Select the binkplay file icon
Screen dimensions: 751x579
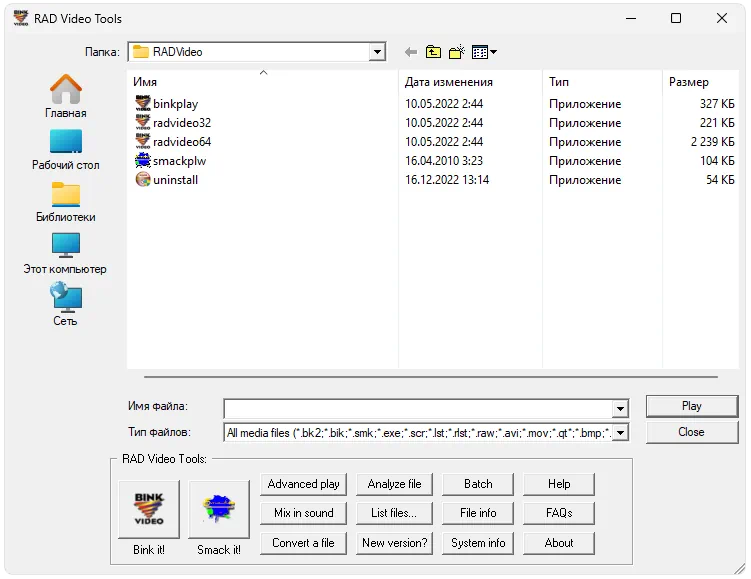tap(143, 103)
